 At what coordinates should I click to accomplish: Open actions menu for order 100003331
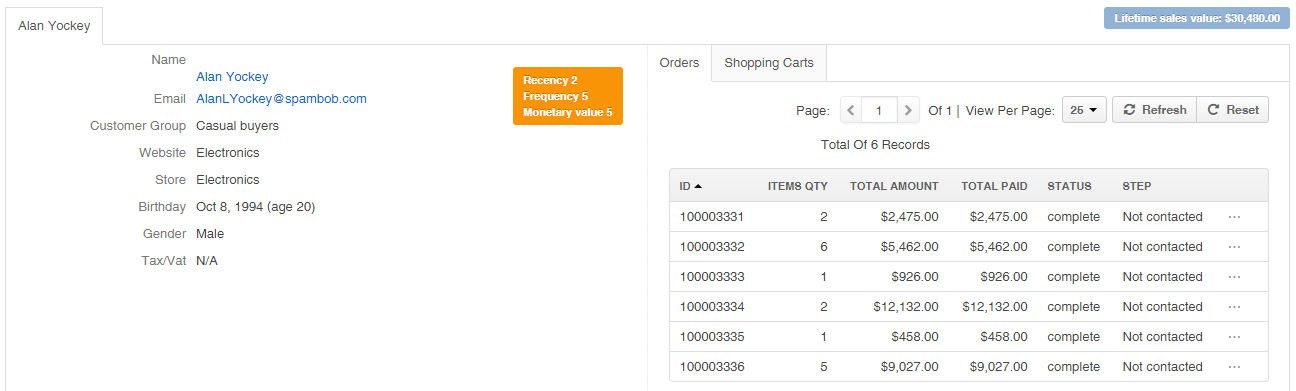point(1234,217)
